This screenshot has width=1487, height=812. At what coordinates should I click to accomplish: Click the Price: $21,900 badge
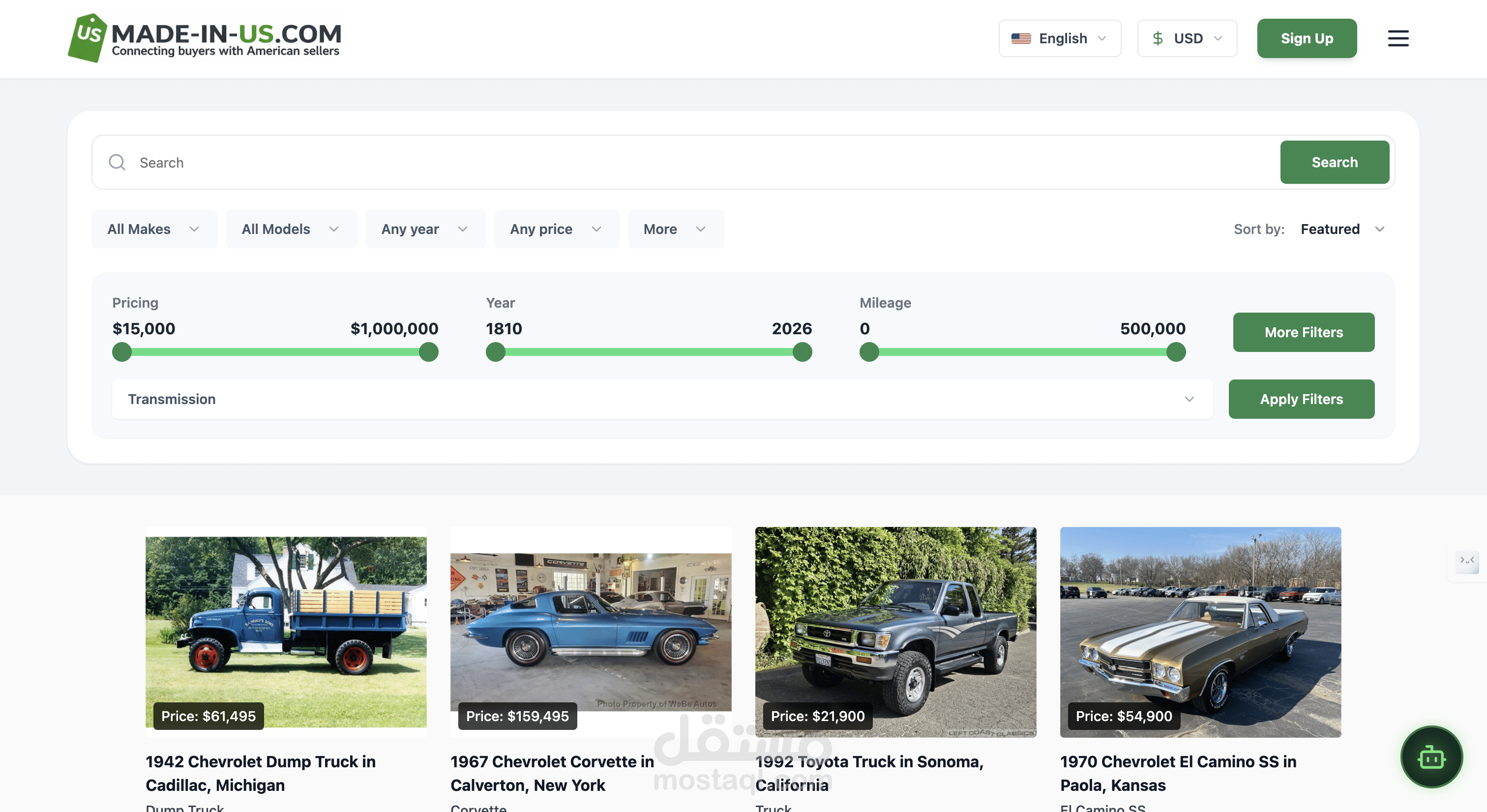[x=817, y=716]
